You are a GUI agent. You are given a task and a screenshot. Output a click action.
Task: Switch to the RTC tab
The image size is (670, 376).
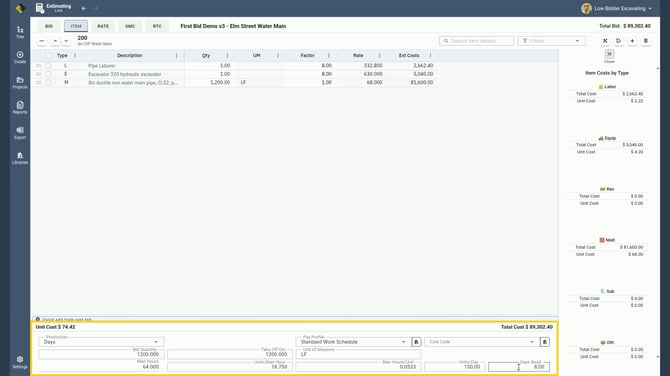coord(157,26)
